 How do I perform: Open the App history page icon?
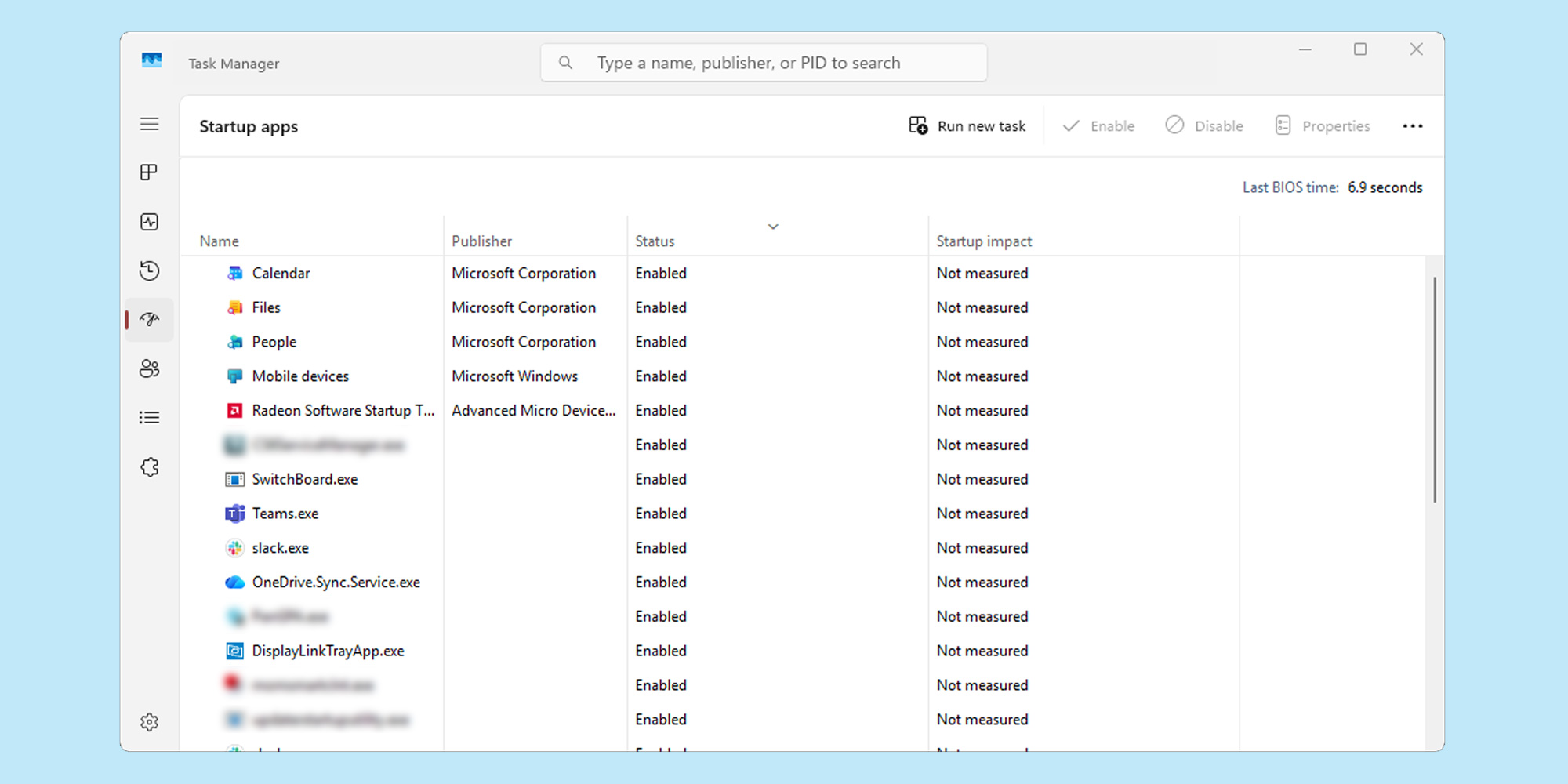point(149,270)
